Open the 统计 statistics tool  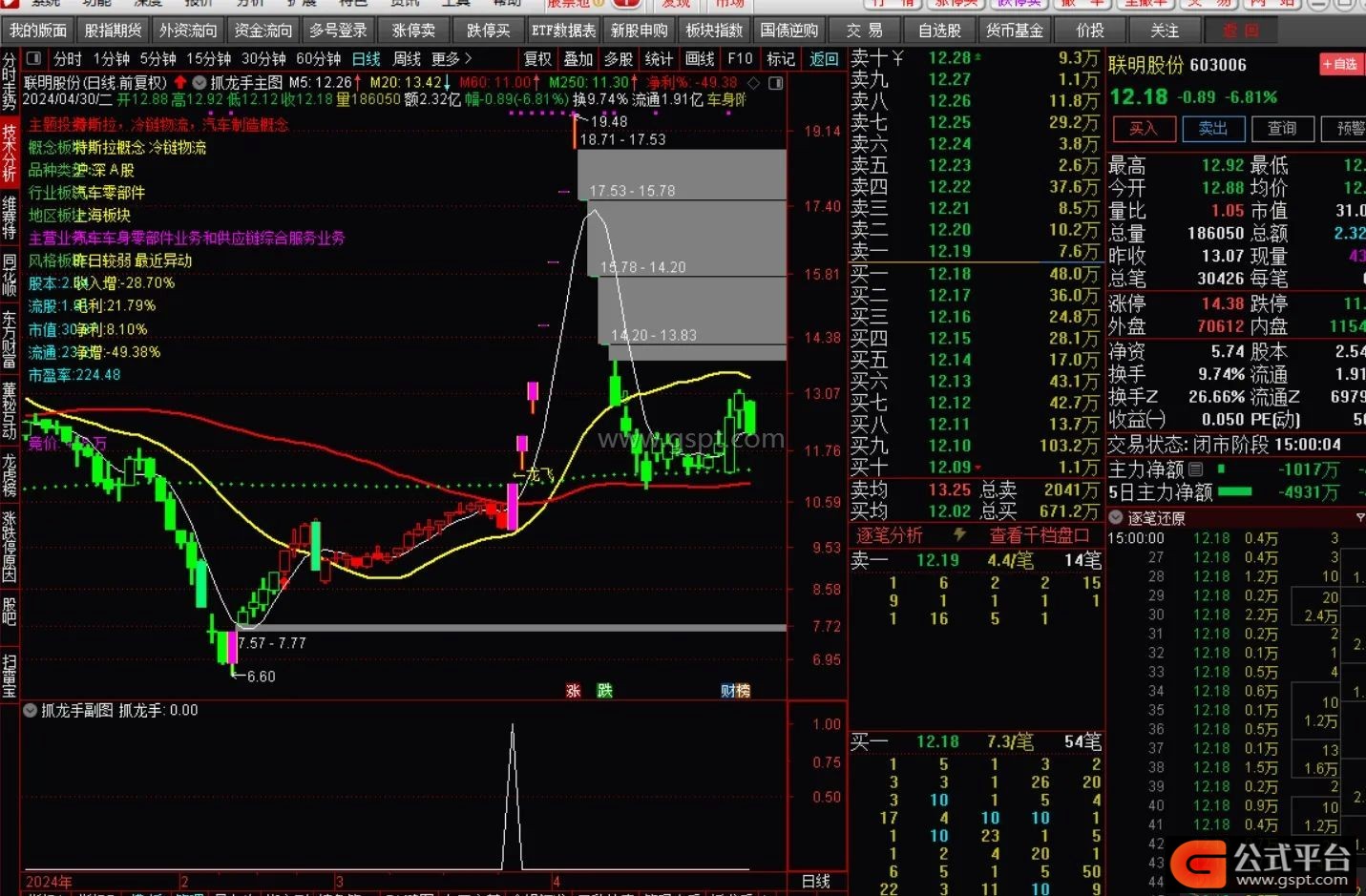coord(659,59)
